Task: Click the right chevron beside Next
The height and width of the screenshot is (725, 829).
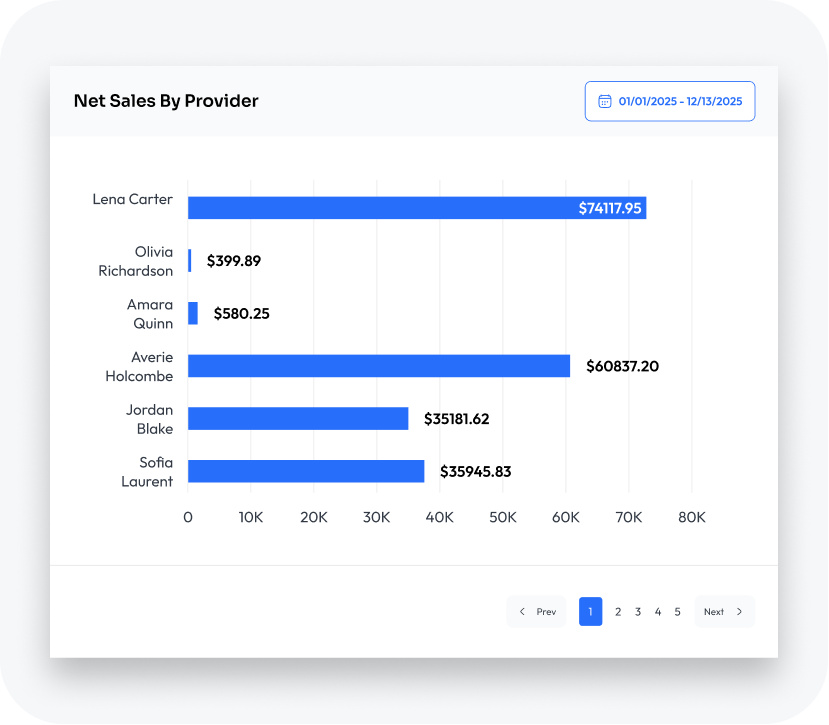Action: click(740, 612)
